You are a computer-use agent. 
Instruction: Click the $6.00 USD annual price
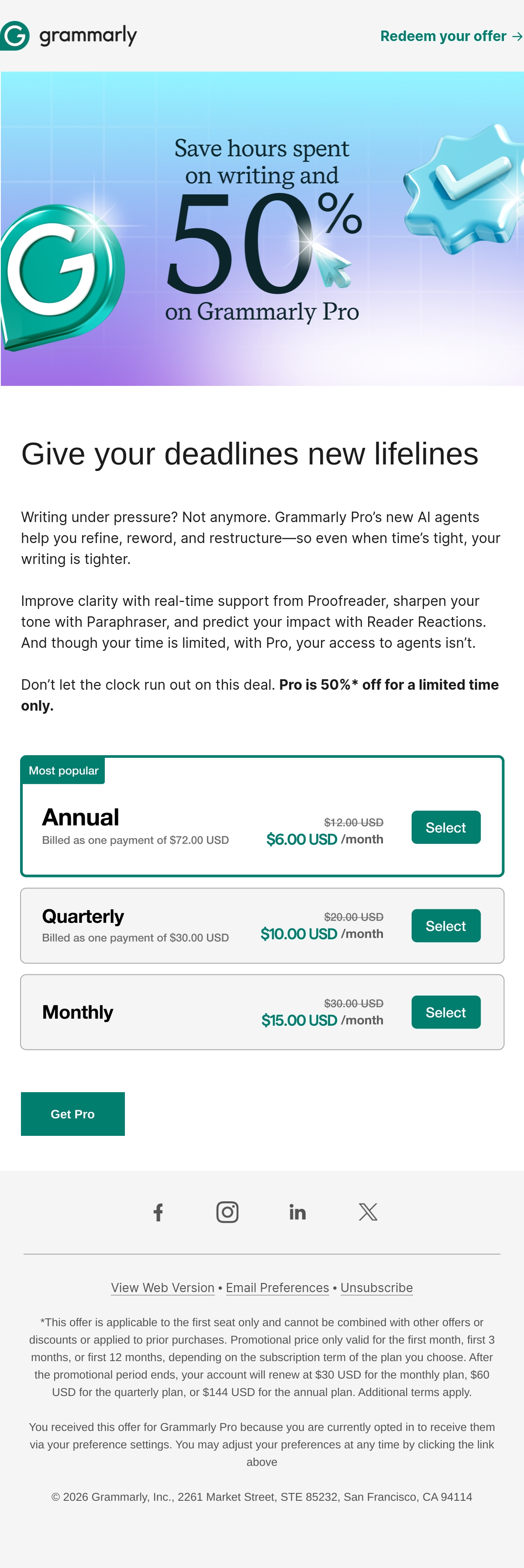click(x=302, y=839)
